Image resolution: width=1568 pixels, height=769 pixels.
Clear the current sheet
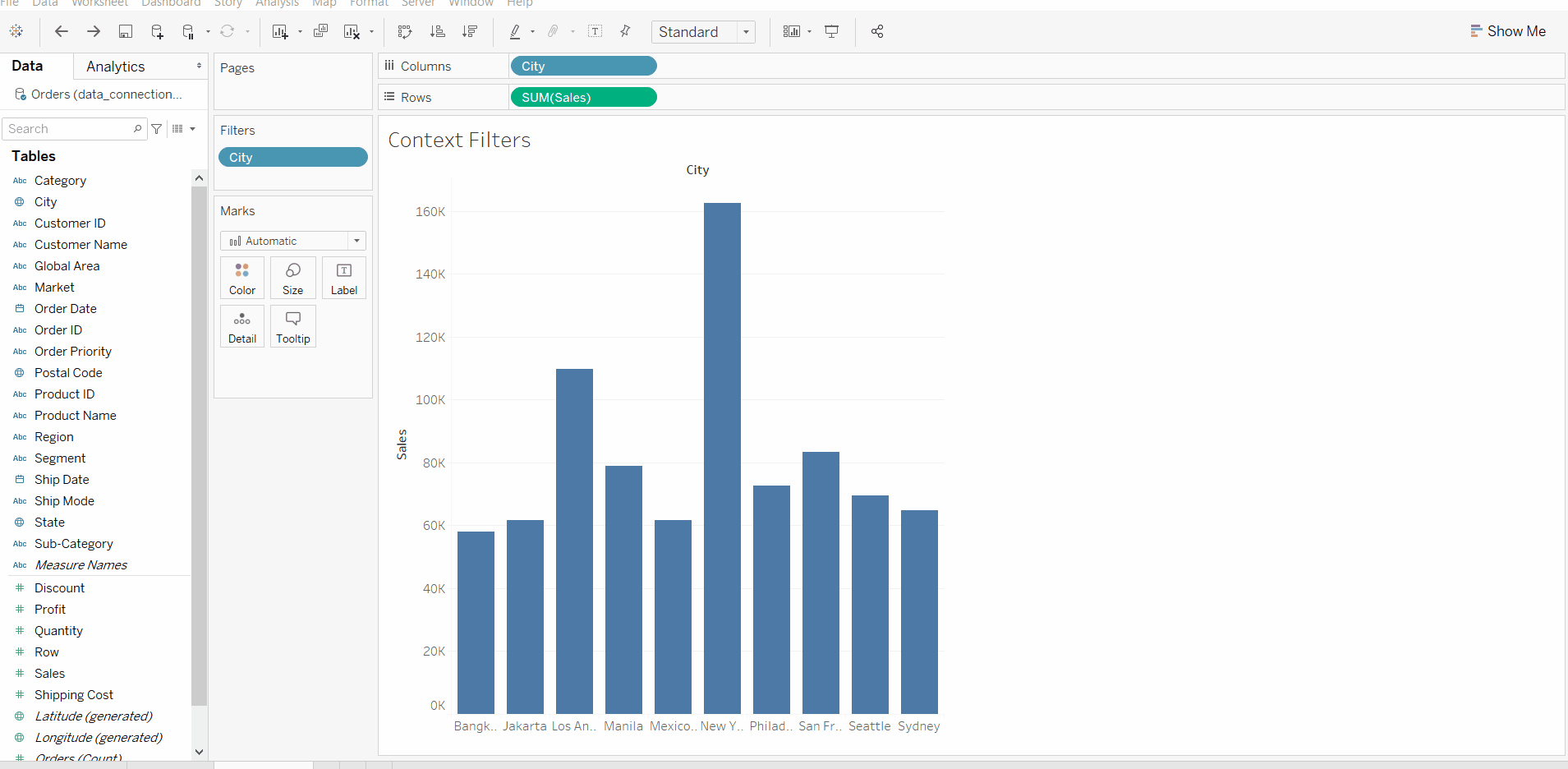pos(352,31)
